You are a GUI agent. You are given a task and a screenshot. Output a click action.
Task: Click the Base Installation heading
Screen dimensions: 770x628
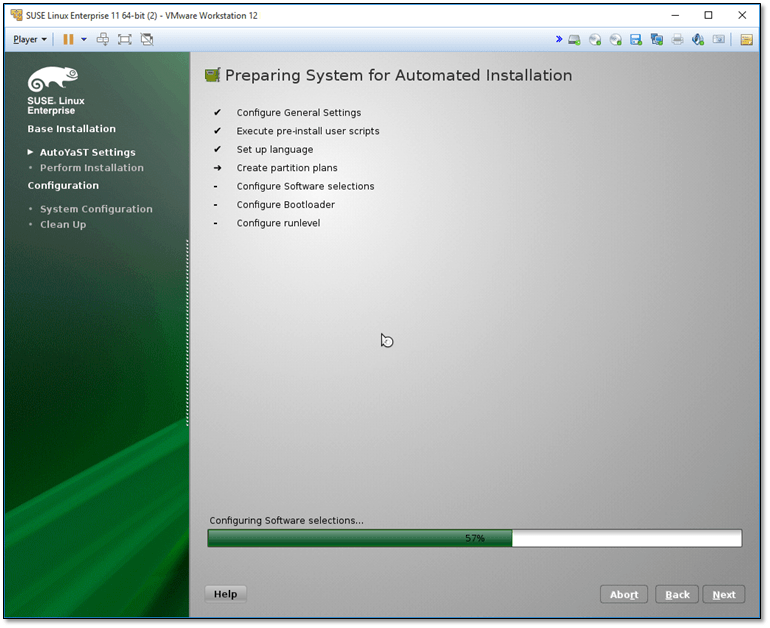(x=72, y=129)
